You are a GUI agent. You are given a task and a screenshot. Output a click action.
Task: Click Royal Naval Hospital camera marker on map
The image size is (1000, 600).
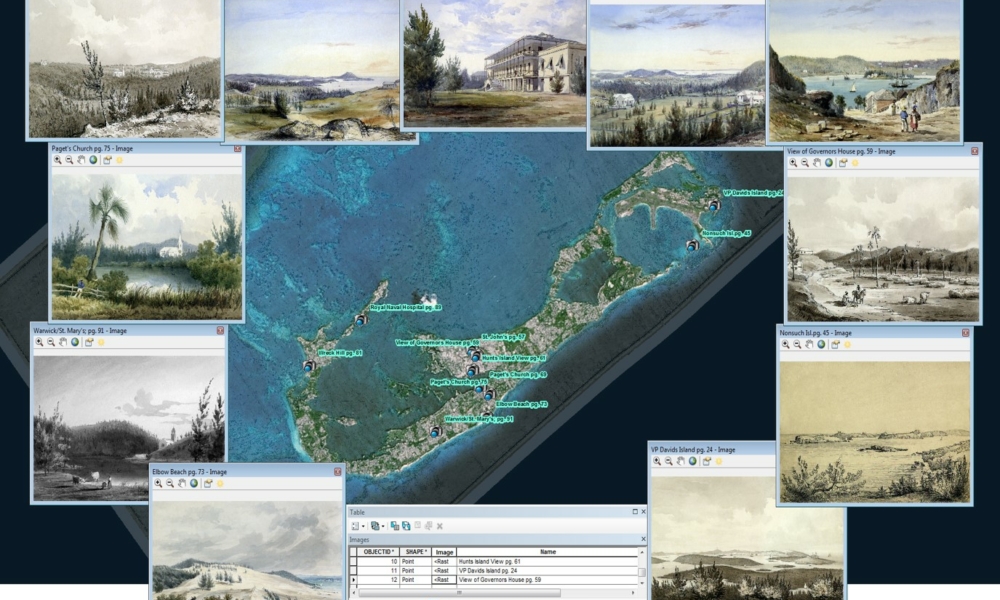point(361,320)
